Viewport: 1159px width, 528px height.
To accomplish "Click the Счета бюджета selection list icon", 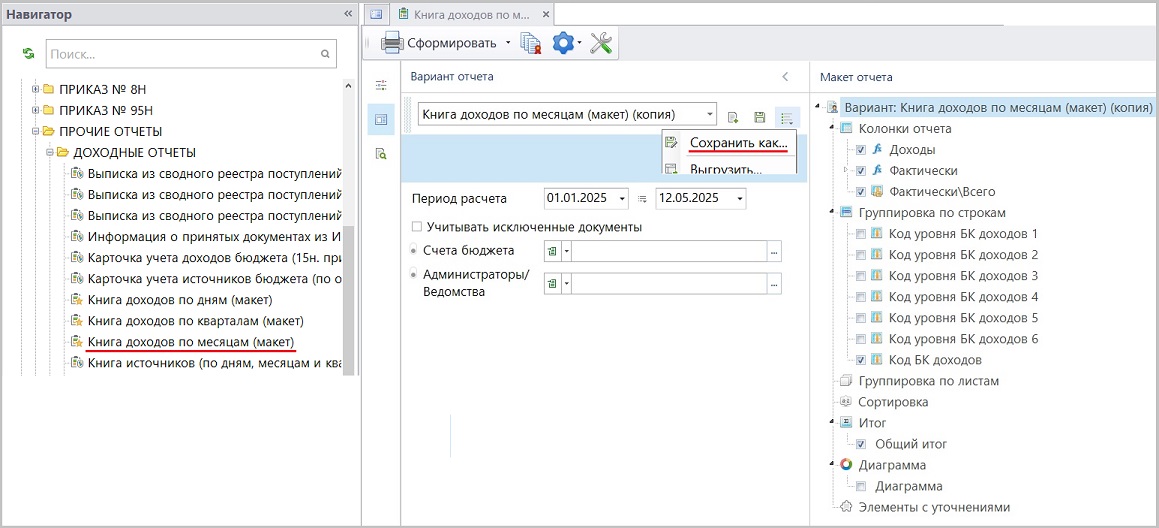I will (551, 251).
